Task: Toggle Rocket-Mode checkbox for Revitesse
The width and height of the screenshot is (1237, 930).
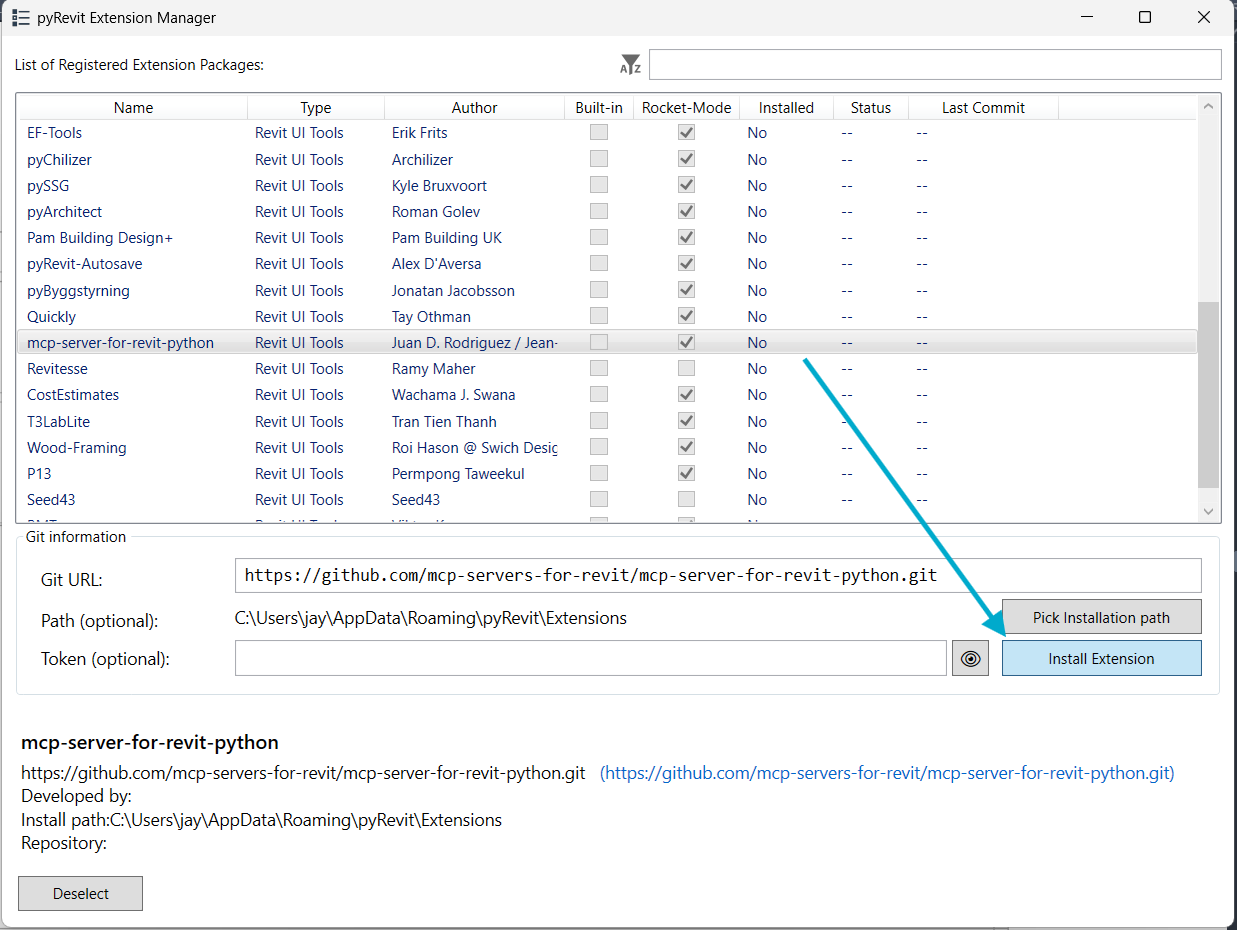Action: point(686,368)
